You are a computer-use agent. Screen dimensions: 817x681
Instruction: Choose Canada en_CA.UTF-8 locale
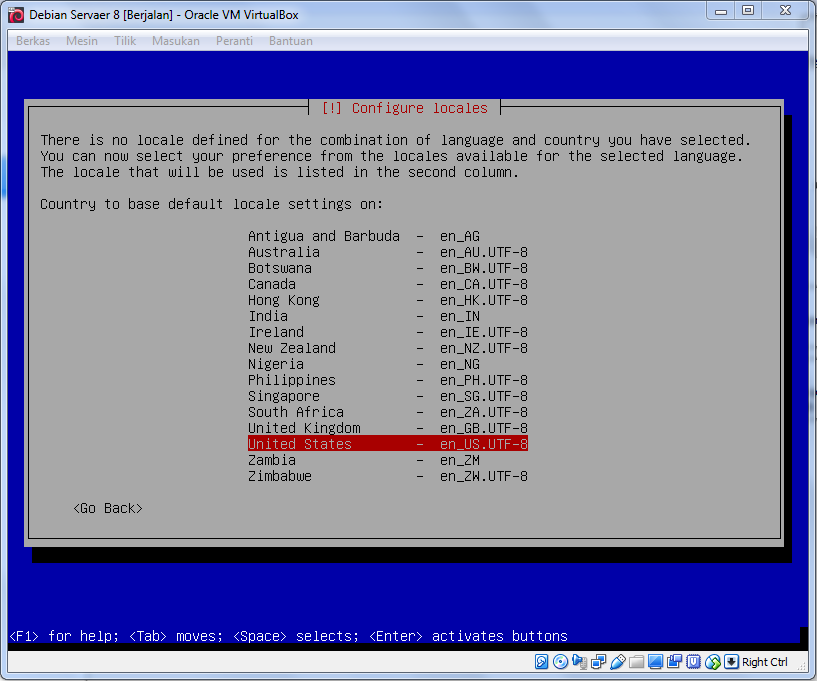tap(388, 284)
